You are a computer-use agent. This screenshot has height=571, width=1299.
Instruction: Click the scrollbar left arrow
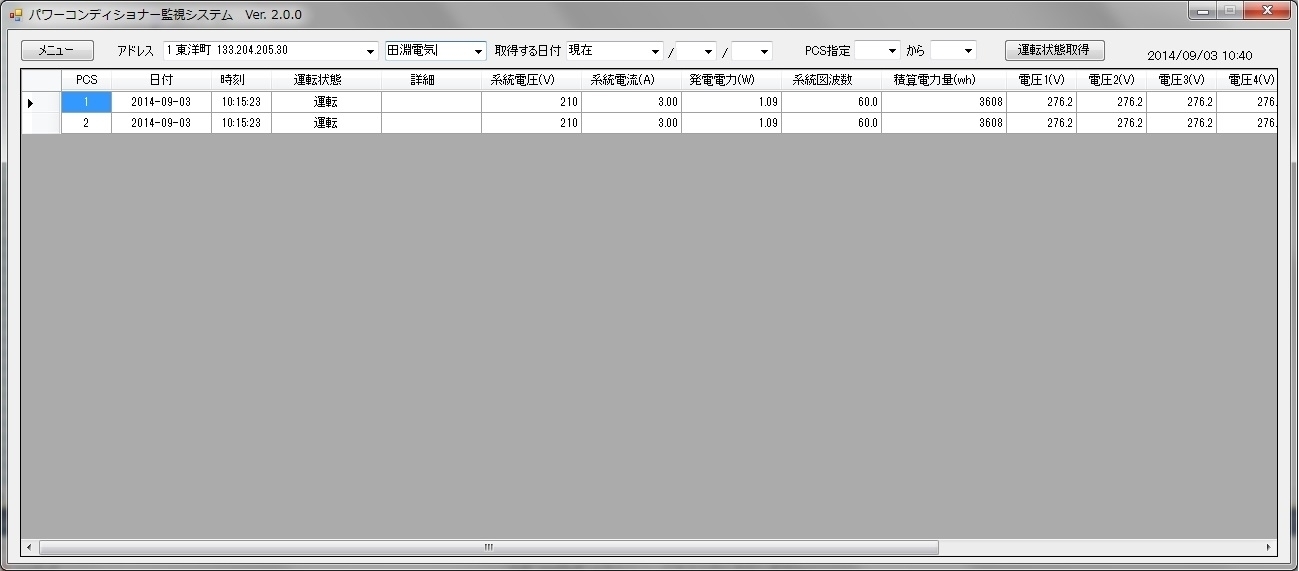[30, 547]
